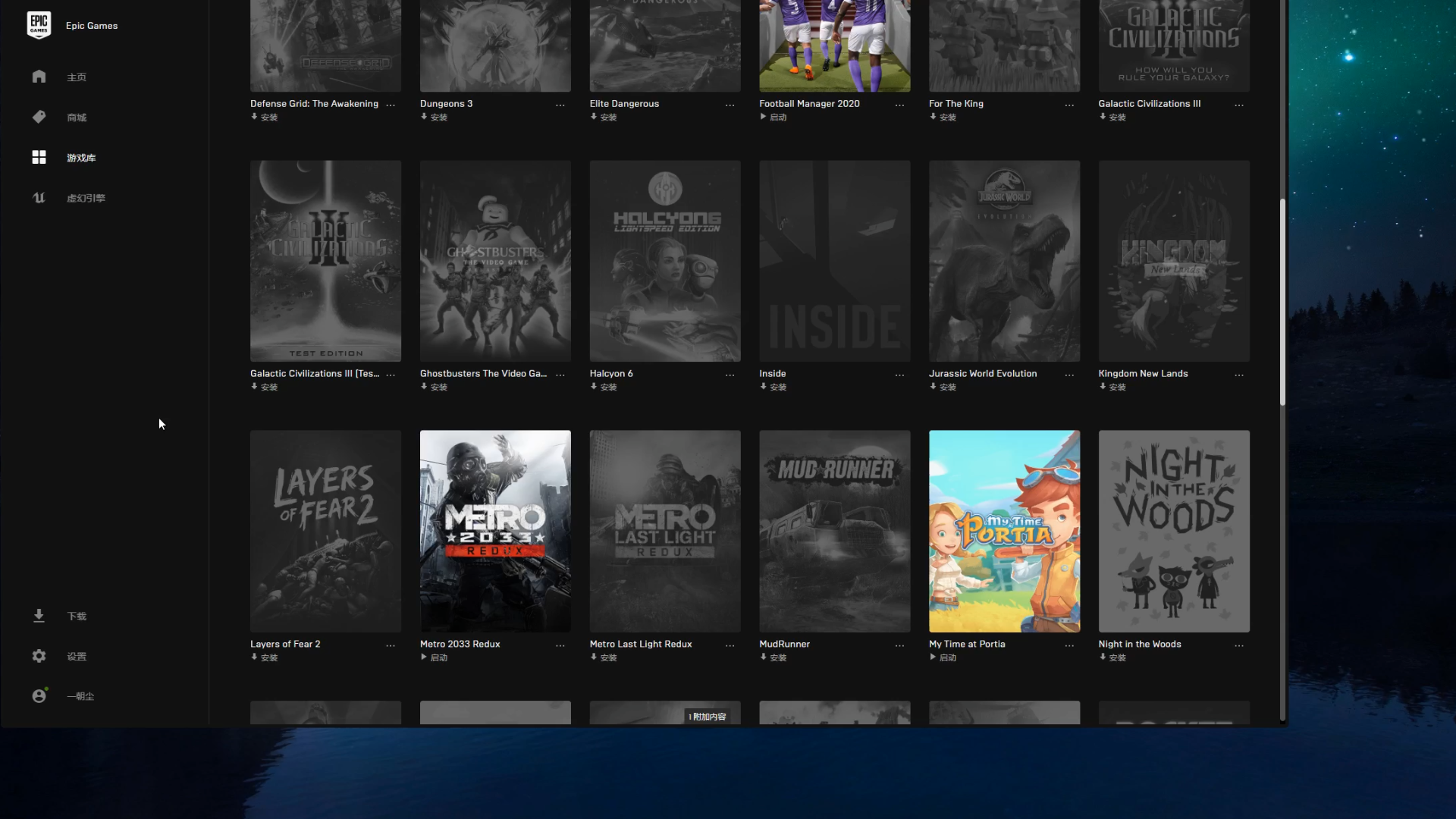Open options menu for Defense Grid: The Awakening
Screen dimensions: 1456x819
(391, 105)
